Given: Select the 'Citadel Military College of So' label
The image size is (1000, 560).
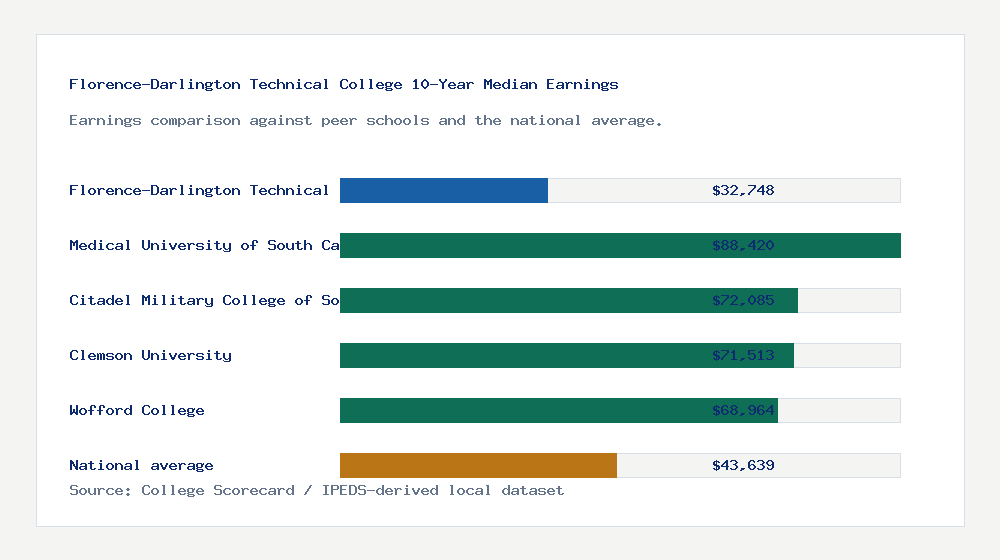Looking at the screenshot, I should (x=204, y=300).
